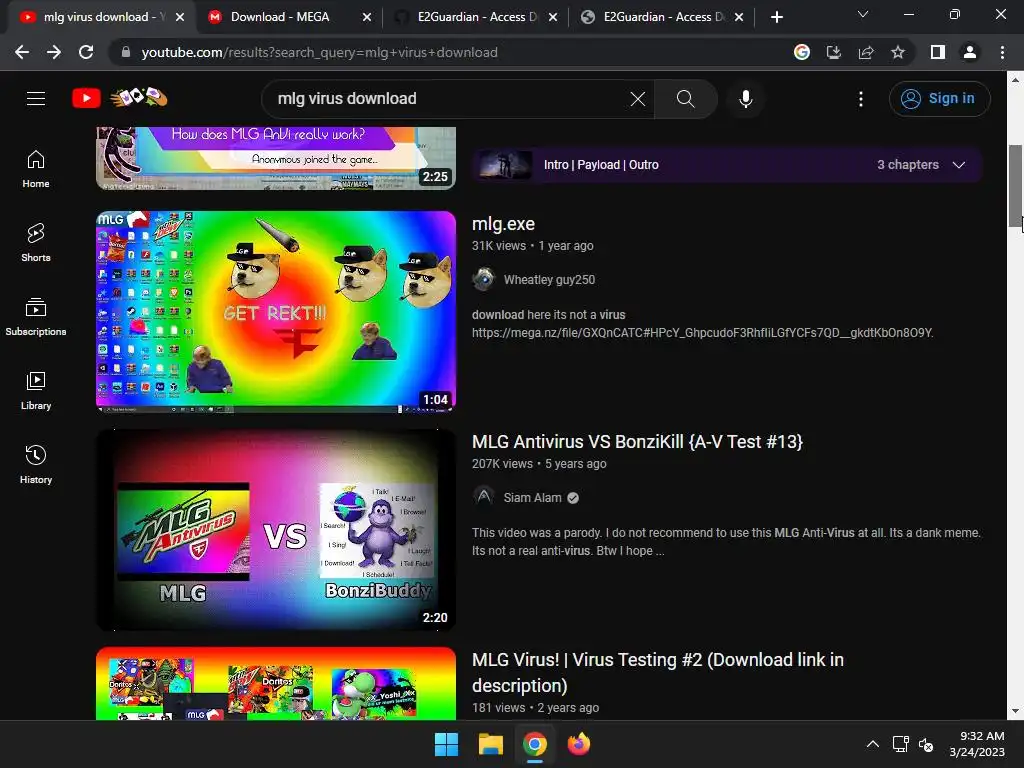Open Wheatley guy250 channel
Viewport: 1024px width, 768px height.
point(549,280)
